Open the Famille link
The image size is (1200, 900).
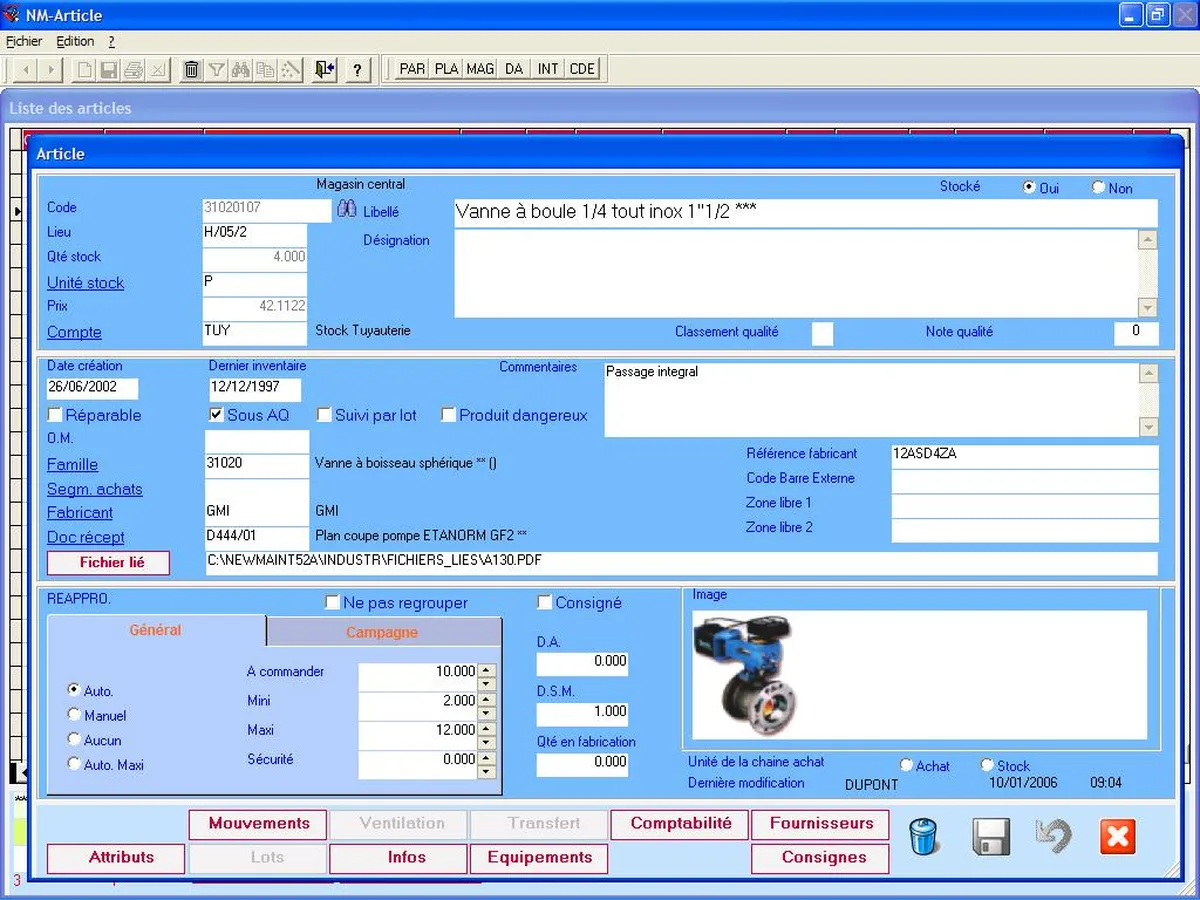pyautogui.click(x=72, y=464)
